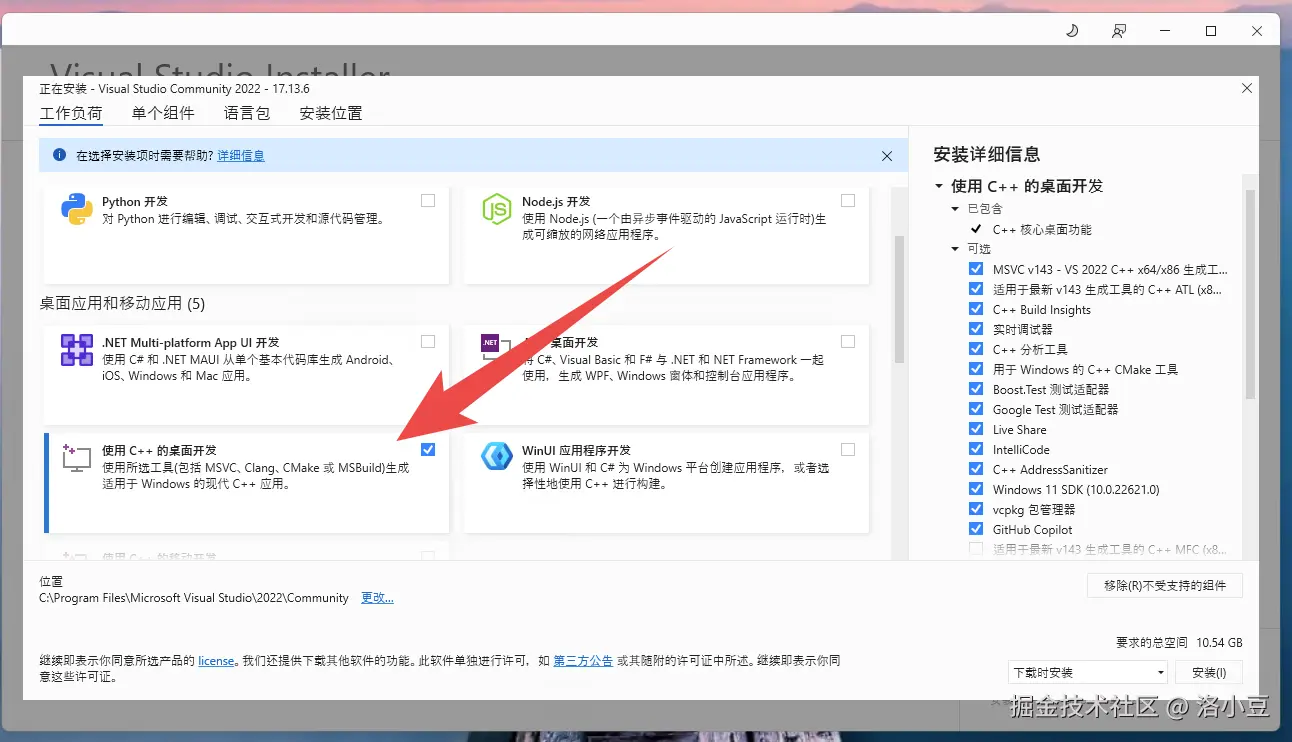Screen dimensions: 1292x742
Task: Switch to 安装位置 tab
Action: click(331, 114)
